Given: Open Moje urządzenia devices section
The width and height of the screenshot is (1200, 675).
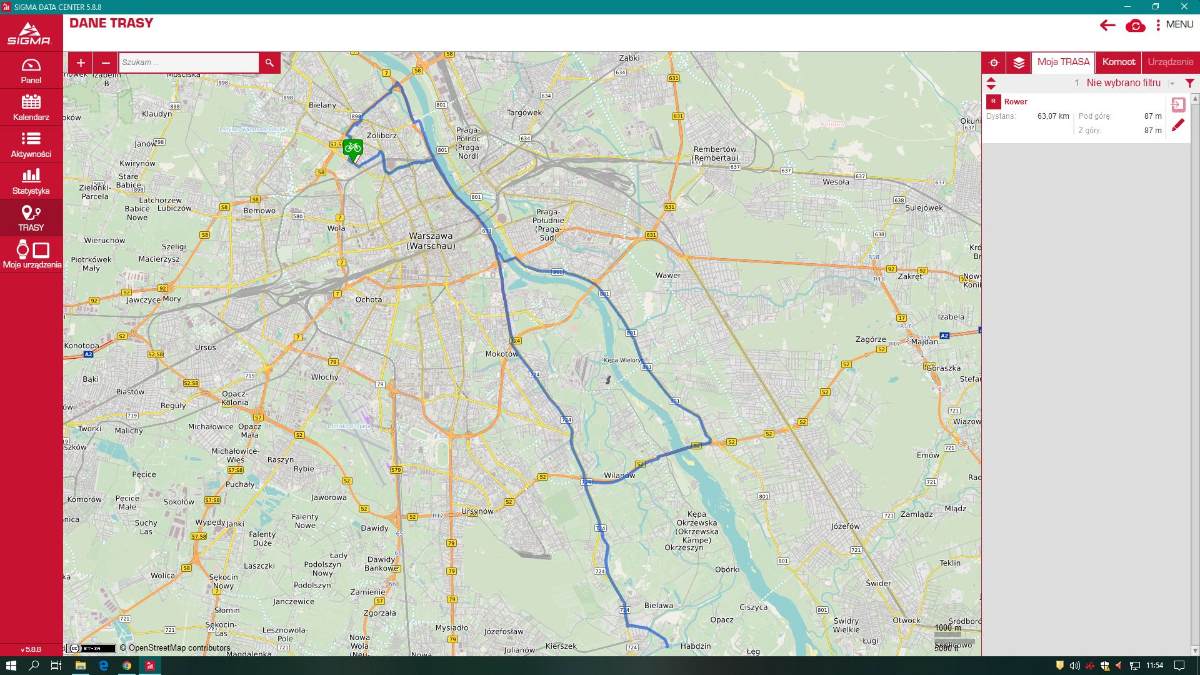Looking at the screenshot, I should tap(31, 255).
